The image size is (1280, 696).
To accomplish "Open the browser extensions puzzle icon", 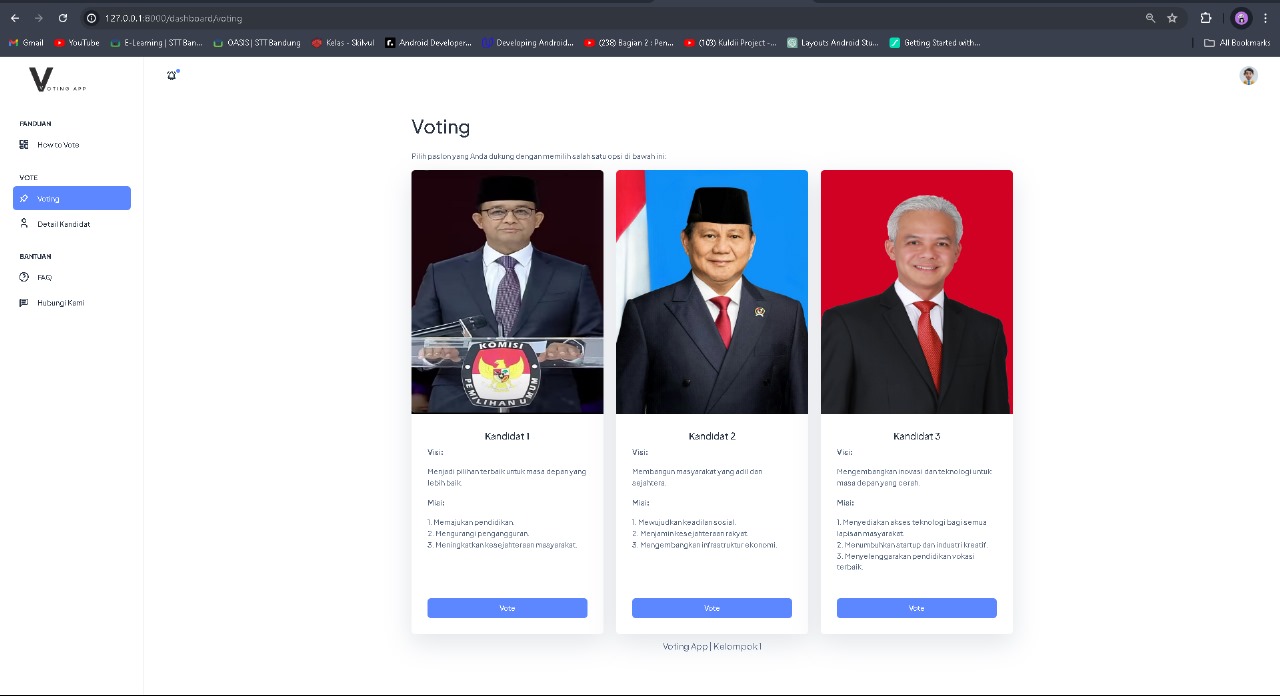I will (1206, 18).
